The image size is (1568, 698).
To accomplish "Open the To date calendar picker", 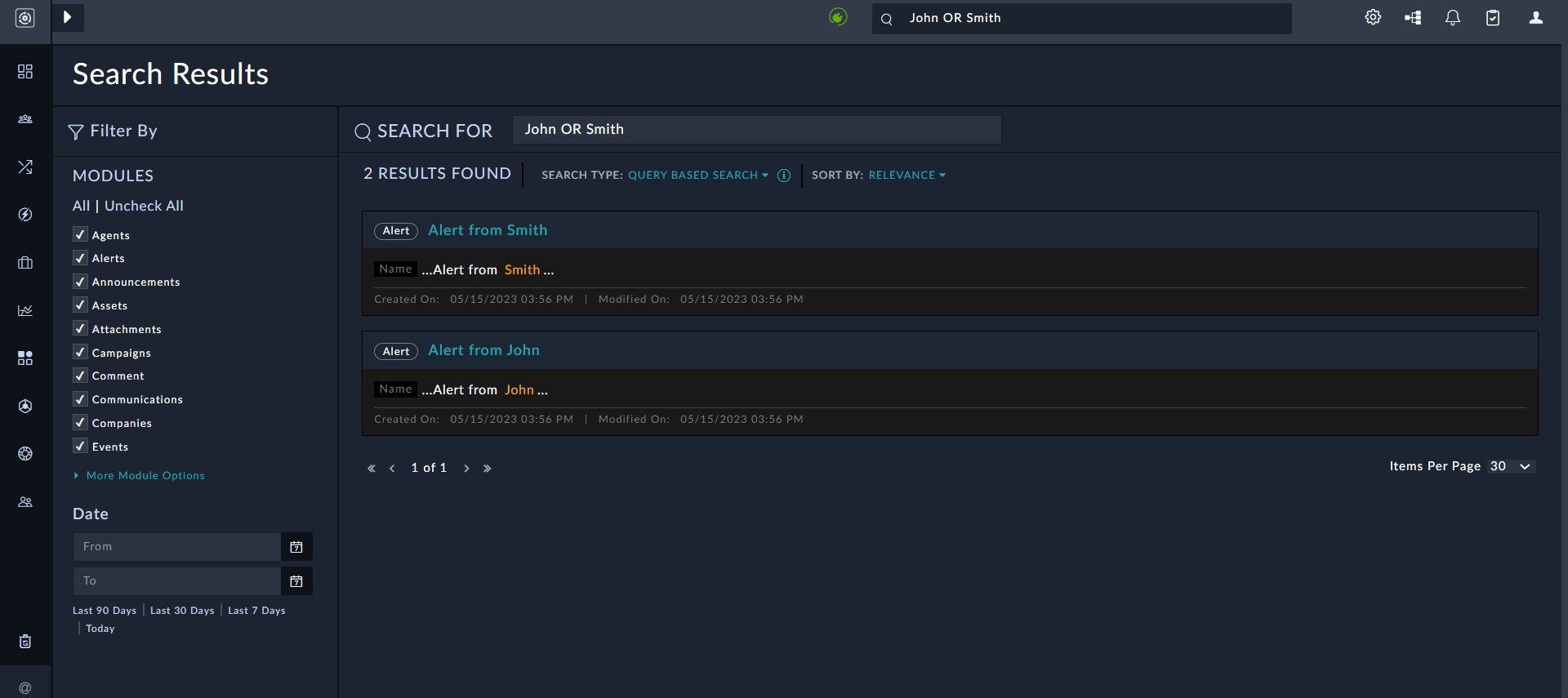I will pos(296,581).
